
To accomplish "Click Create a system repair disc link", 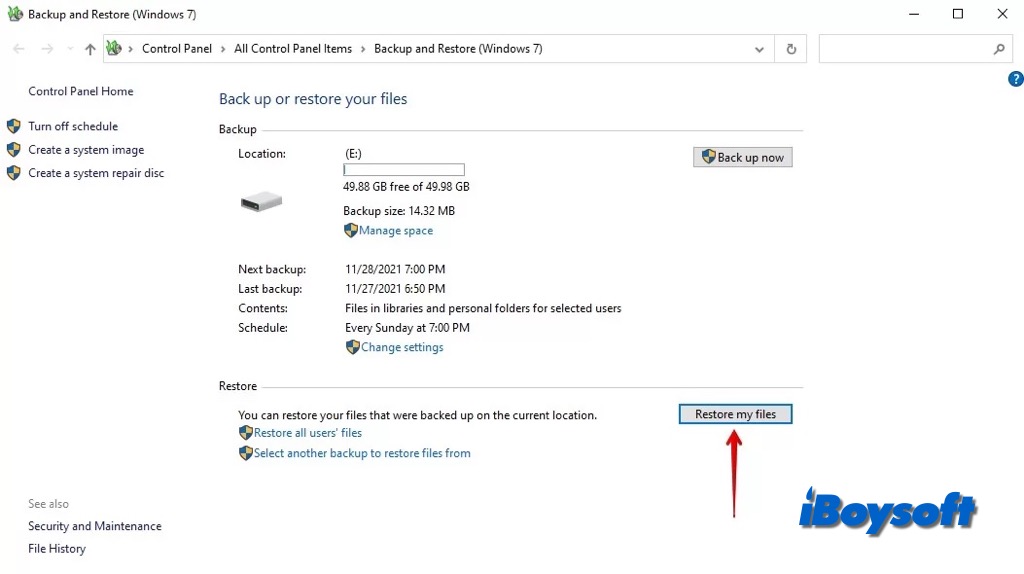I will coord(96,173).
